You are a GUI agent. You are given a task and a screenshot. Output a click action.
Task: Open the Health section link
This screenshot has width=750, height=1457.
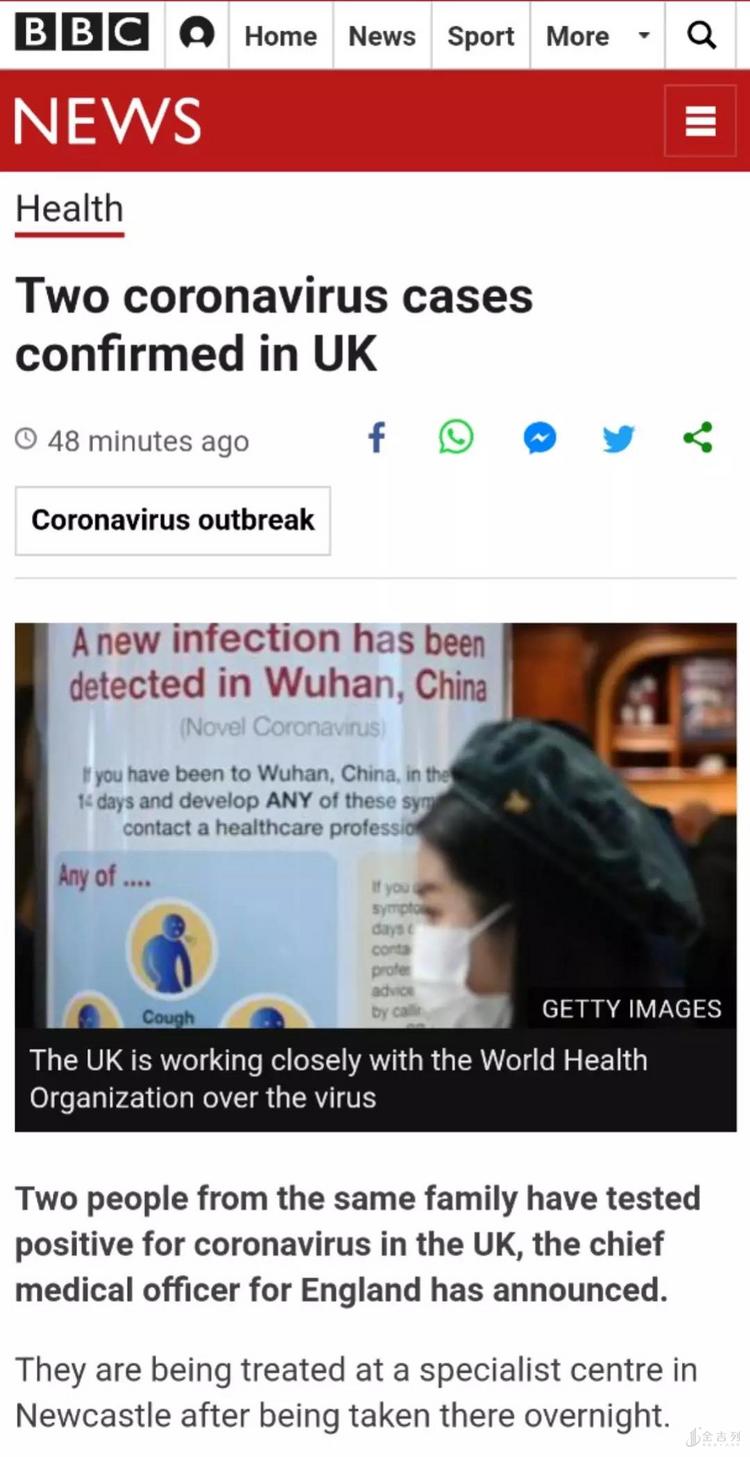(x=69, y=210)
